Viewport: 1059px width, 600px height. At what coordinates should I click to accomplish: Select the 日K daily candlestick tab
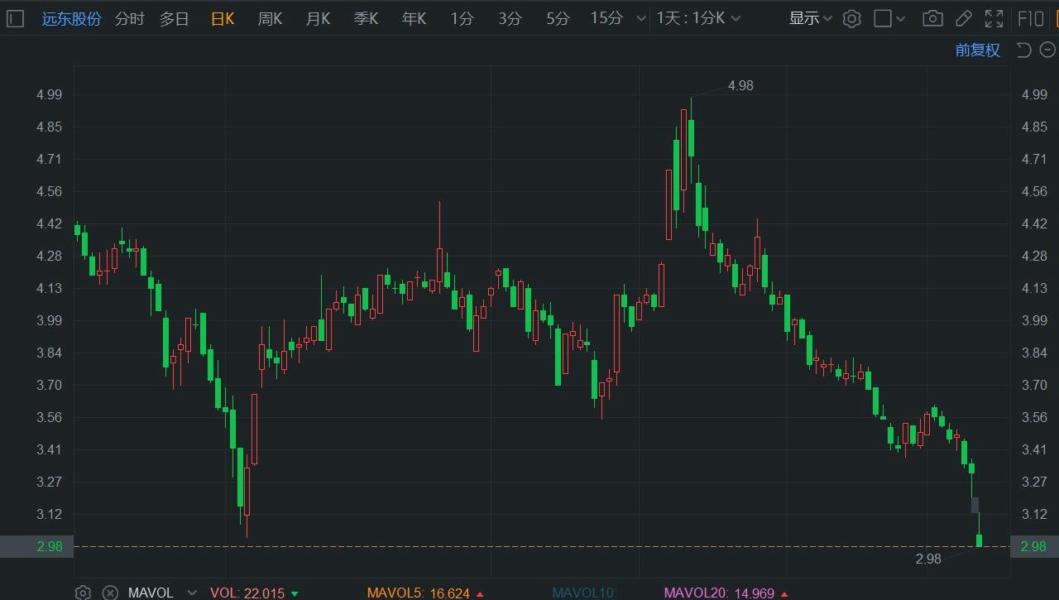222,18
